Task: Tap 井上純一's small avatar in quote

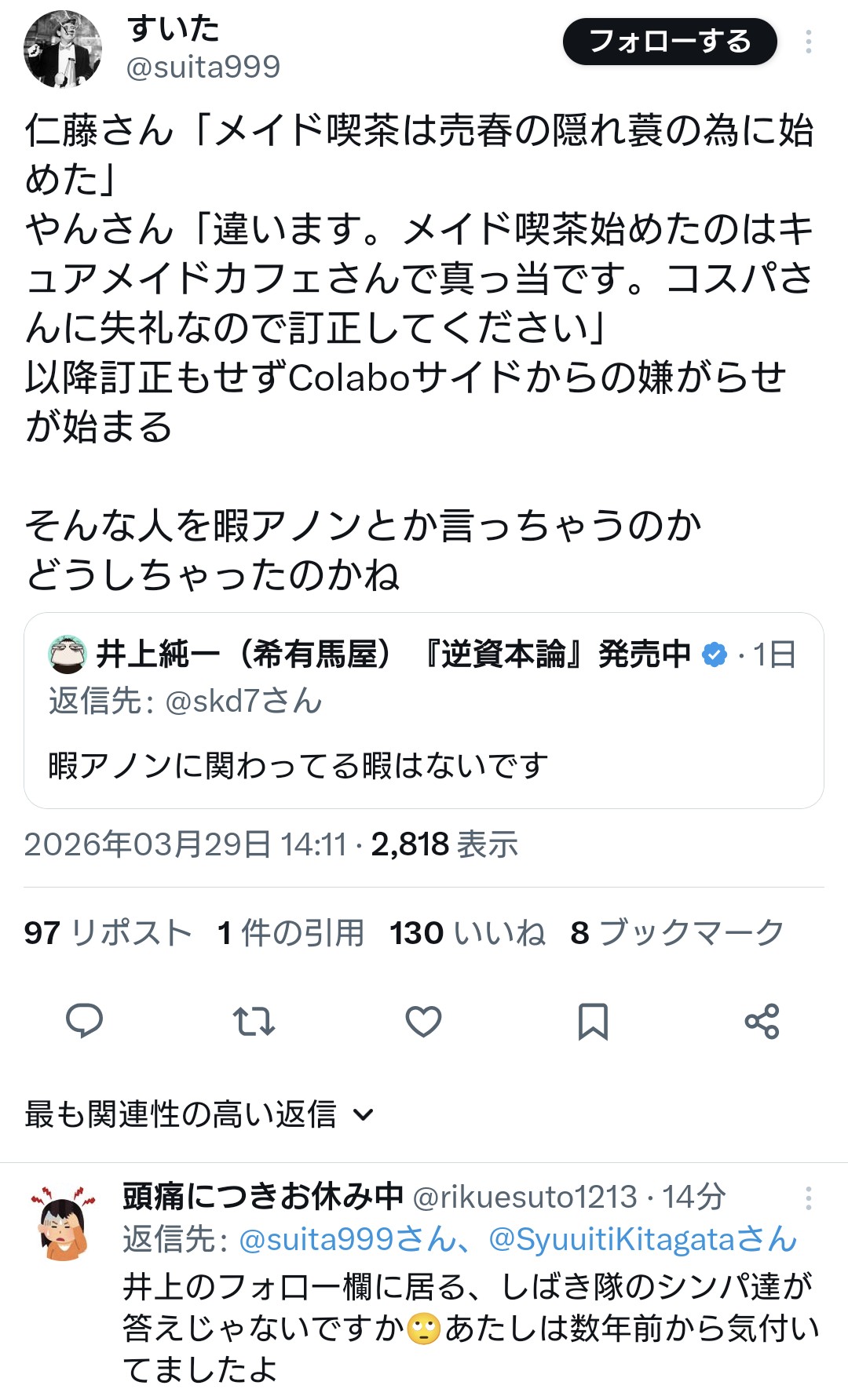Action: (x=68, y=654)
